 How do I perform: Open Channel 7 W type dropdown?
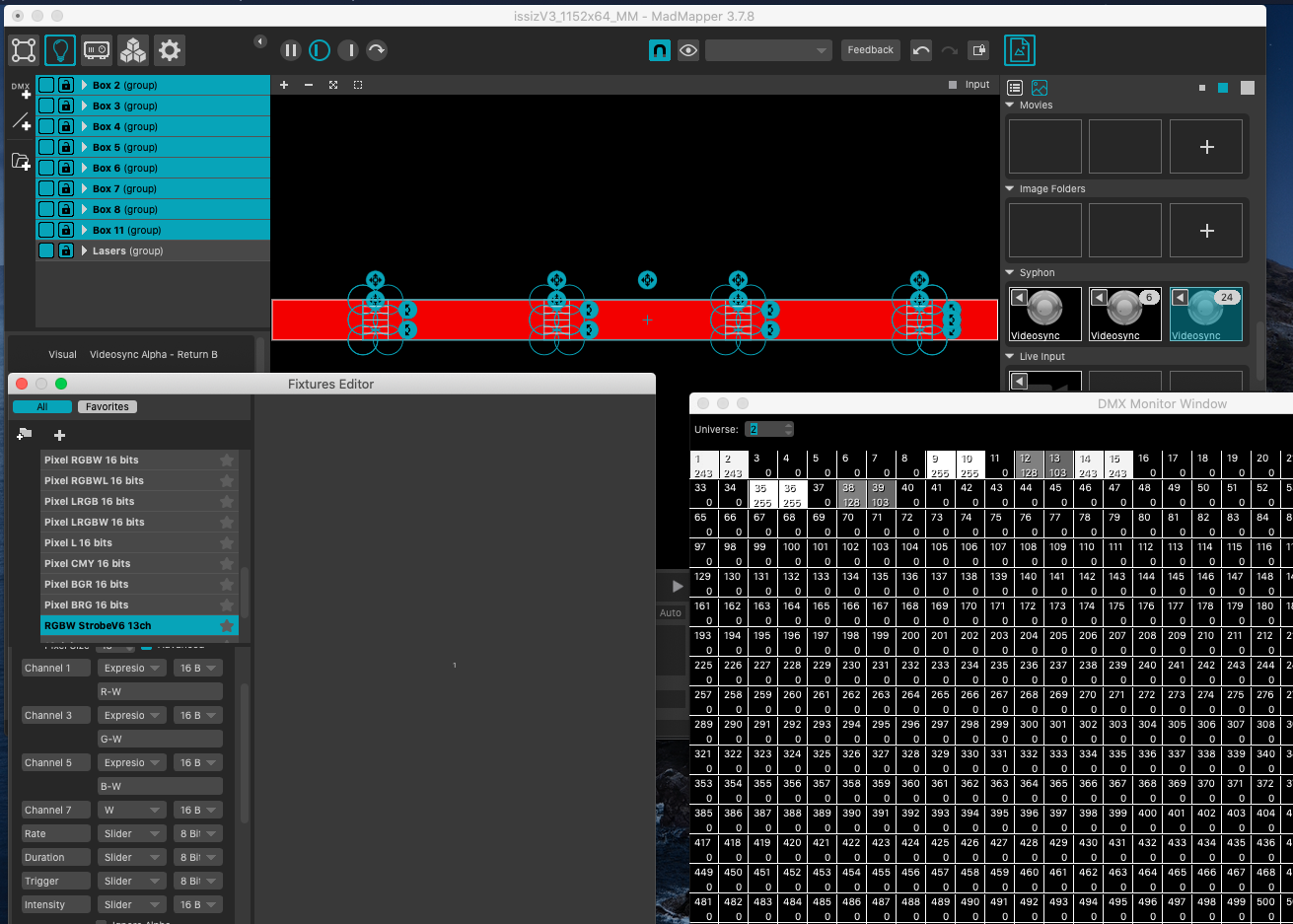click(131, 810)
